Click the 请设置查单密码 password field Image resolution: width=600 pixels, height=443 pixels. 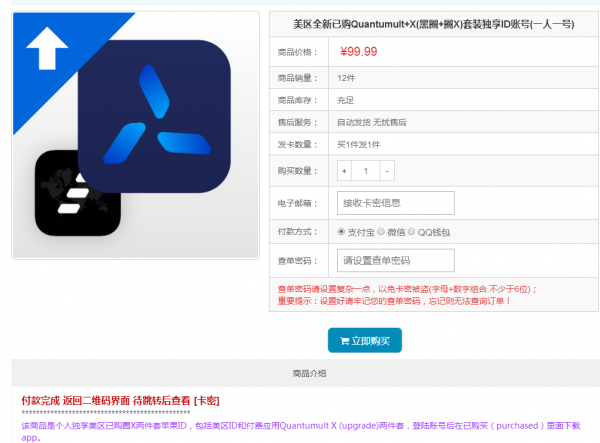coord(396,261)
